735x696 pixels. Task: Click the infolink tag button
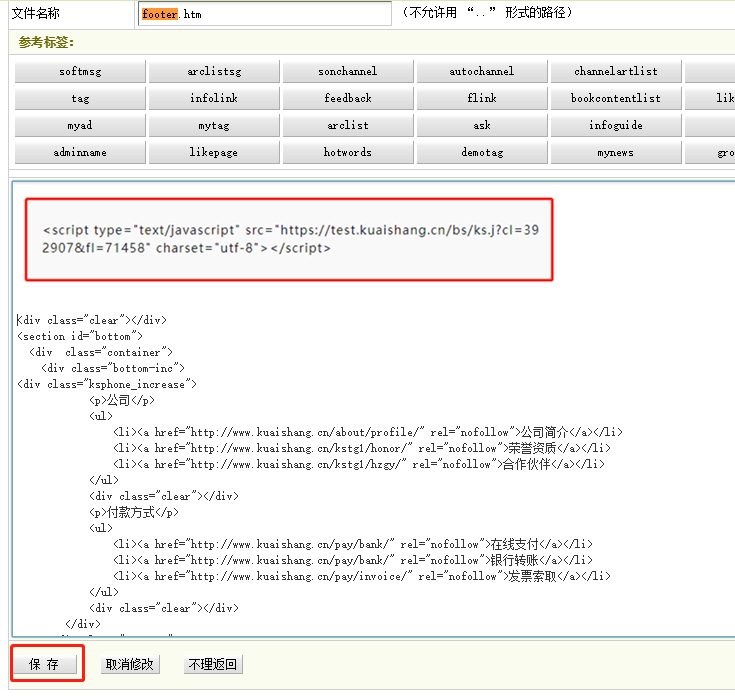pyautogui.click(x=214, y=99)
